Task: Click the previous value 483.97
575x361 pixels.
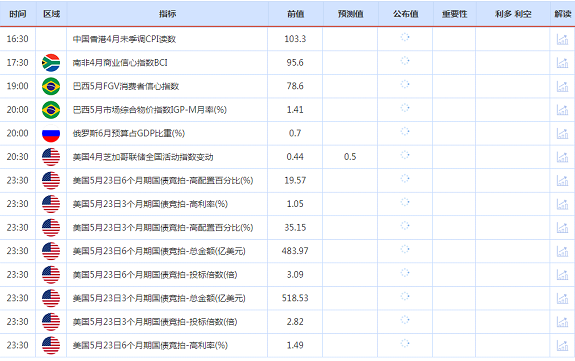Action: coord(295,251)
